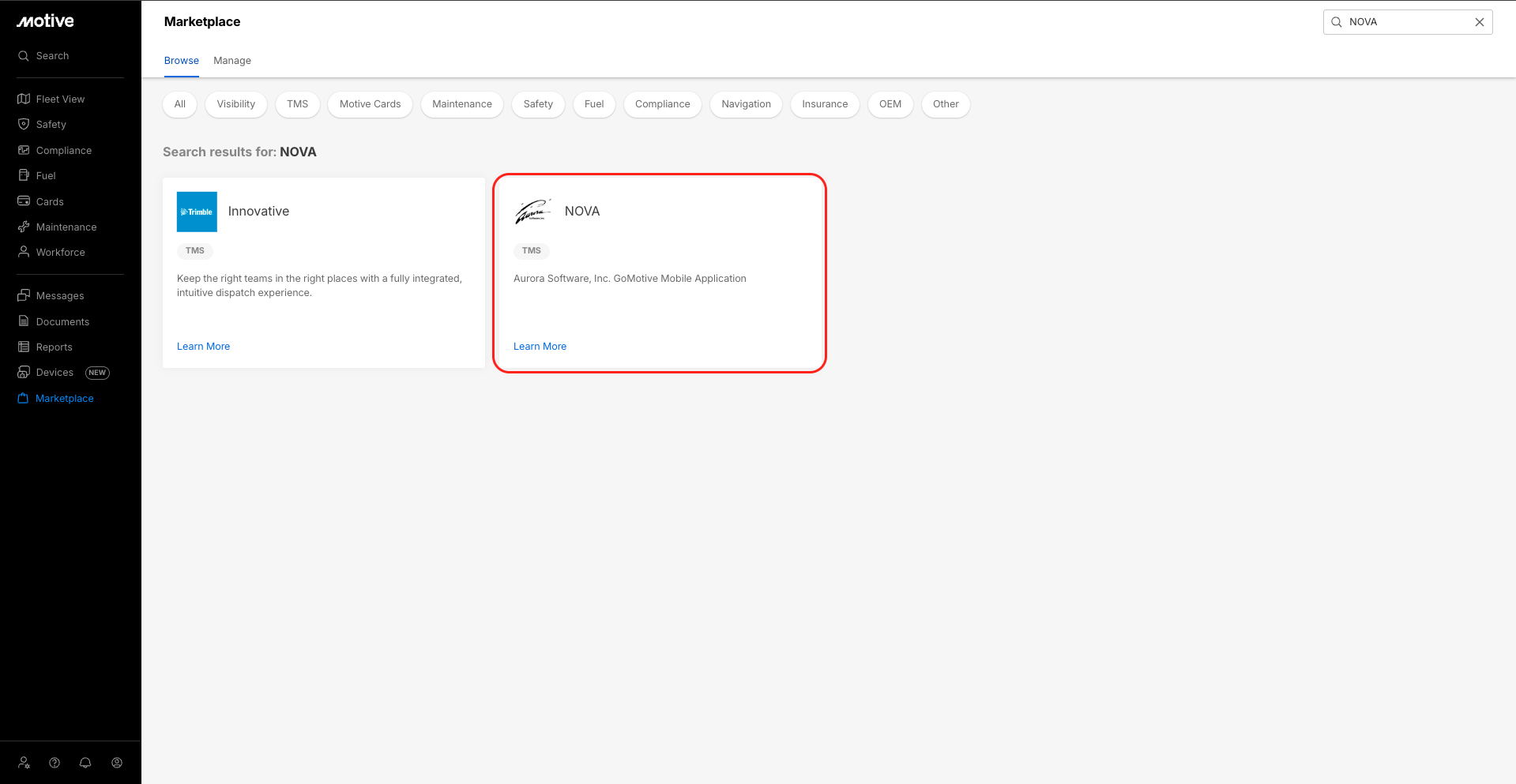The image size is (1516, 784).
Task: Open Learn More for NOVA
Action: (x=540, y=347)
